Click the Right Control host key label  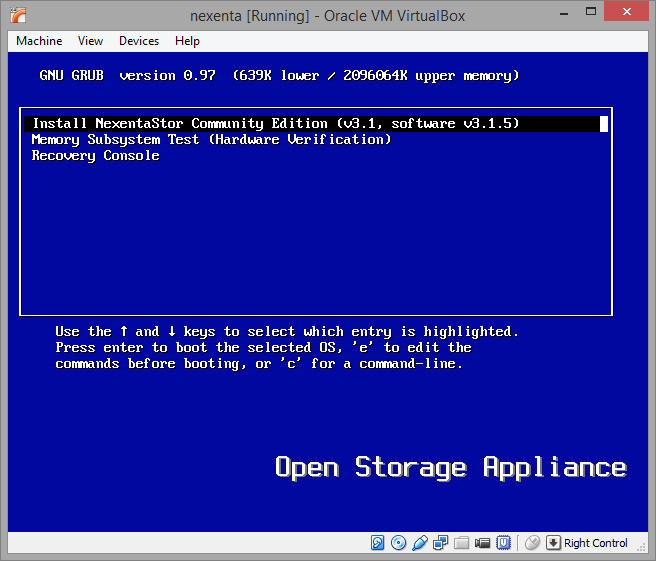coord(596,543)
